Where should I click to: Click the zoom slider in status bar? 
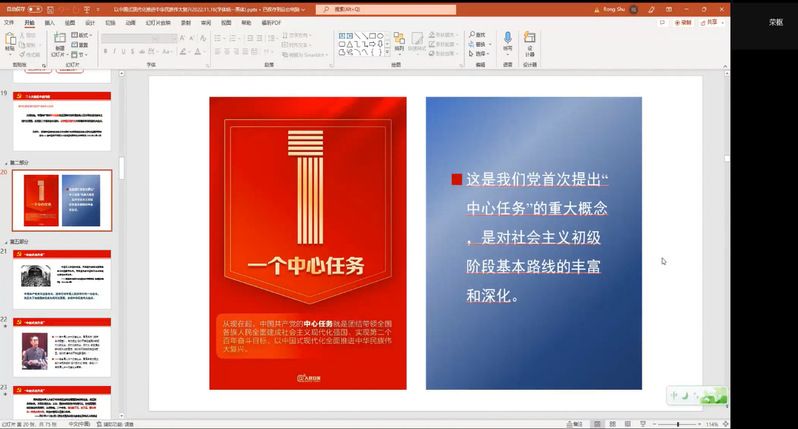coord(677,424)
